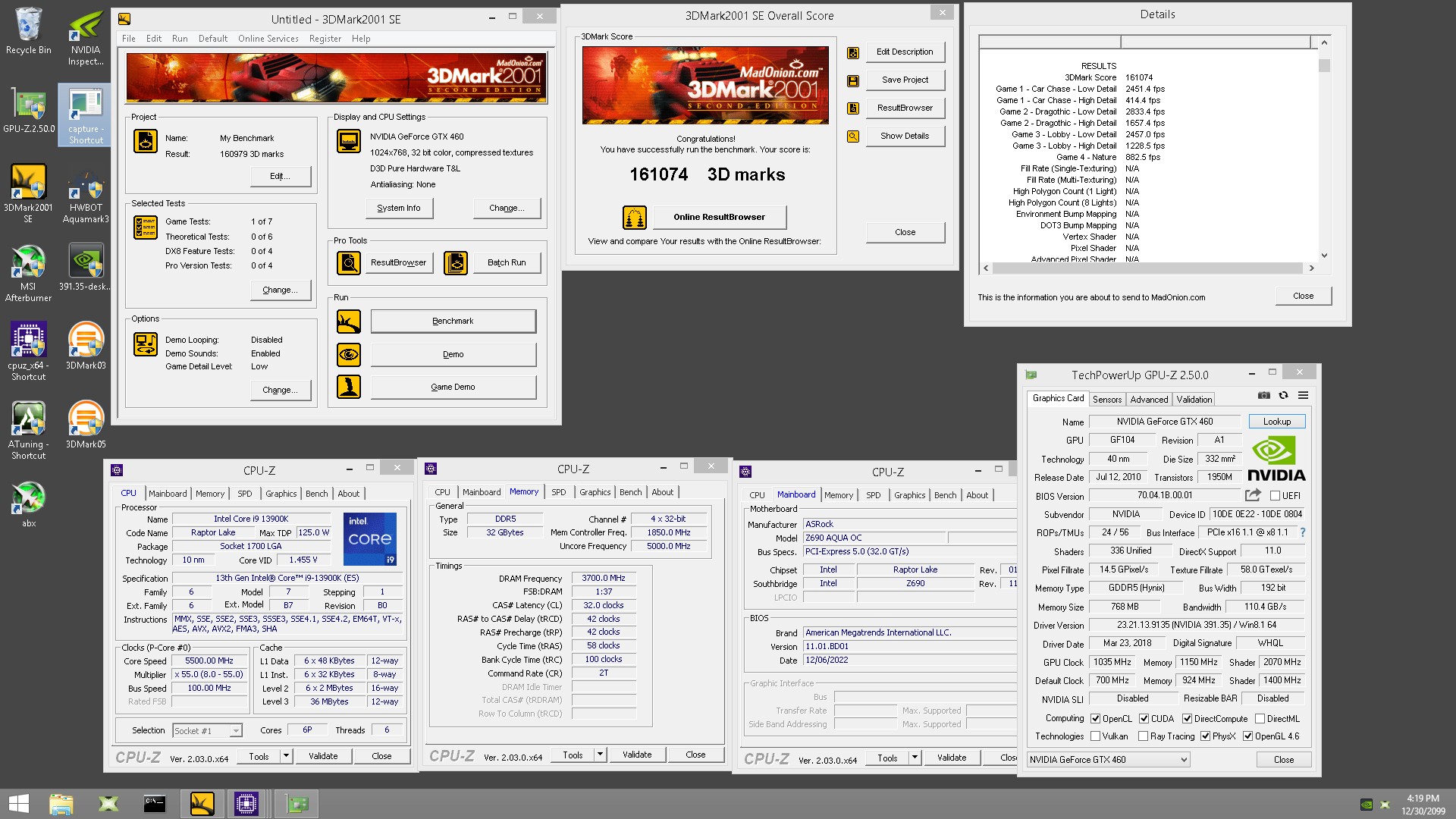
Task: Expand Tools dropdown arrow in CPU-Z Mainboard window
Action: [915, 758]
